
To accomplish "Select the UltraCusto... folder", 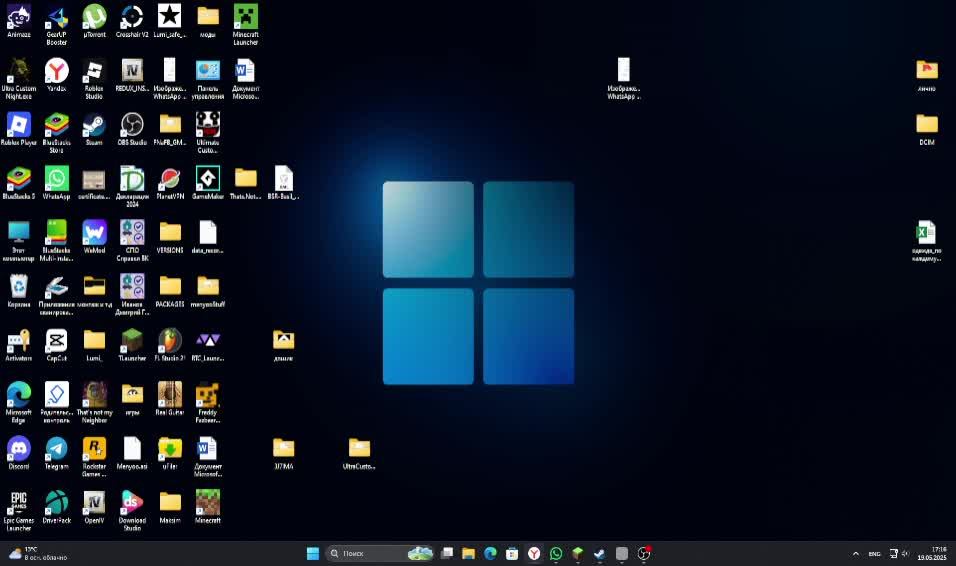I will 359,453.
